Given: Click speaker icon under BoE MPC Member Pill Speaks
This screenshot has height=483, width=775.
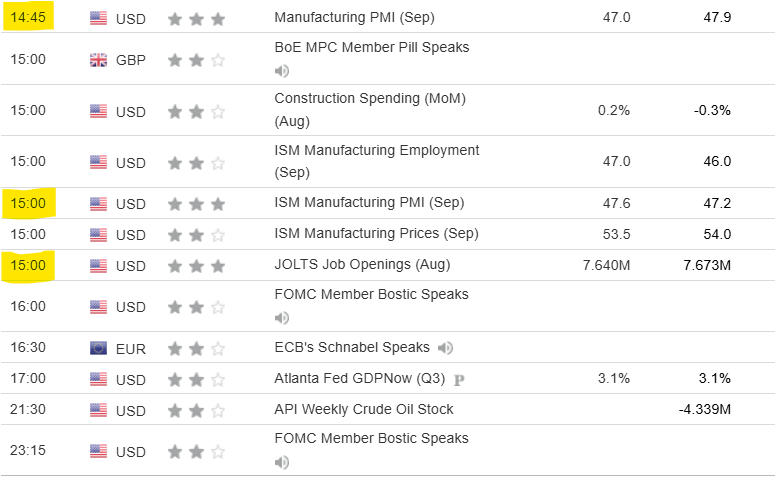Looking at the screenshot, I should coord(282,71).
